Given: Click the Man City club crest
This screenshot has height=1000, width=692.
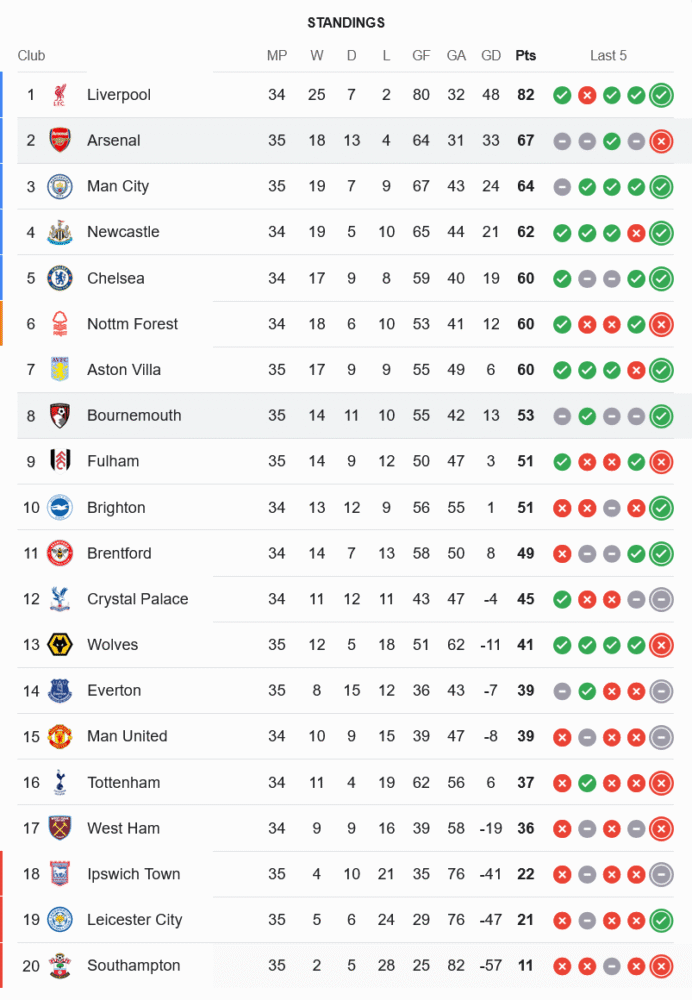Looking at the screenshot, I should 60,187.
